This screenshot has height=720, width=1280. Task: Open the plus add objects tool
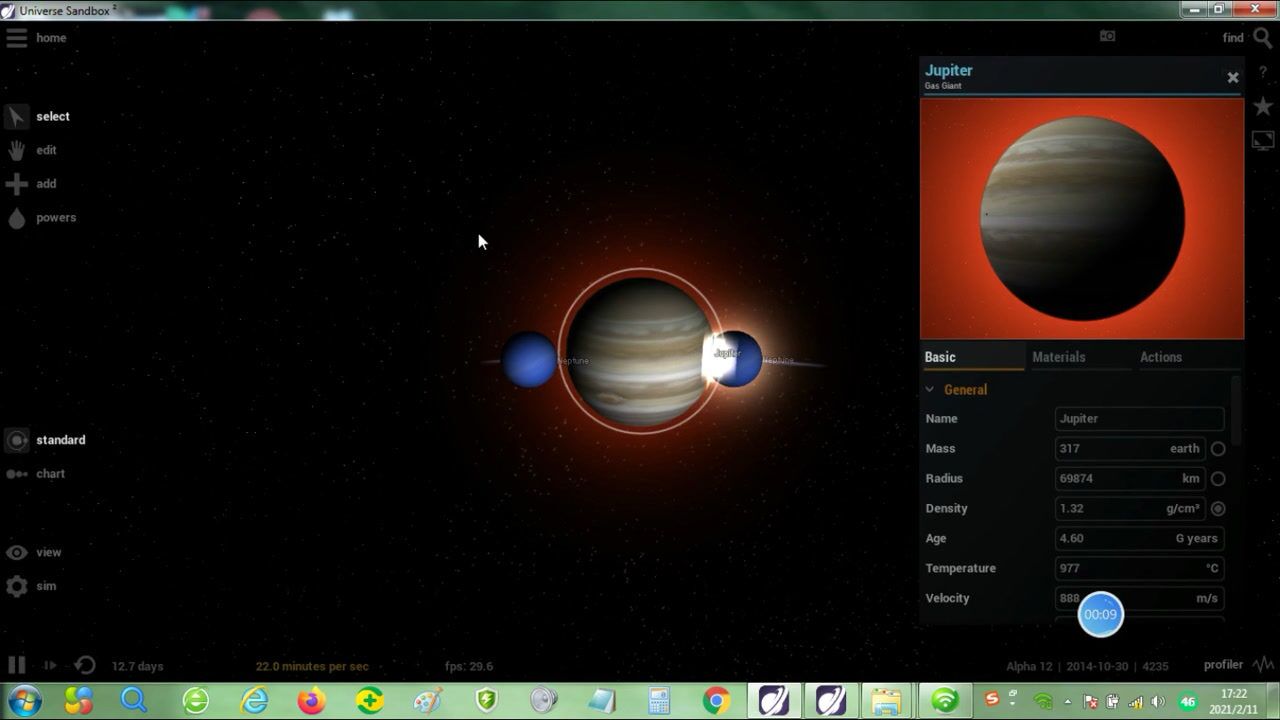pyautogui.click(x=16, y=184)
